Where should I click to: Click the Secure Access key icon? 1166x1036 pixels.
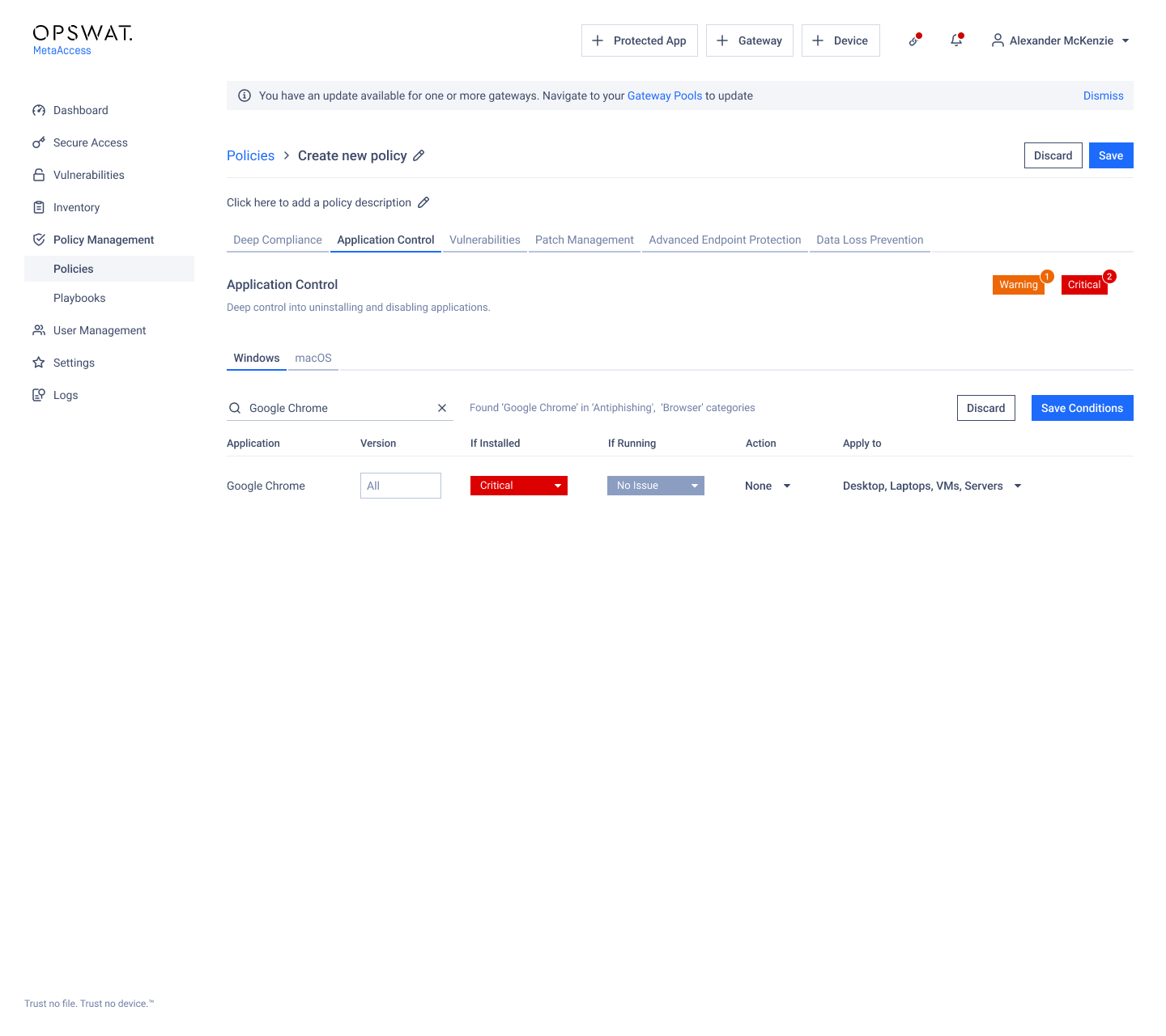[38, 142]
